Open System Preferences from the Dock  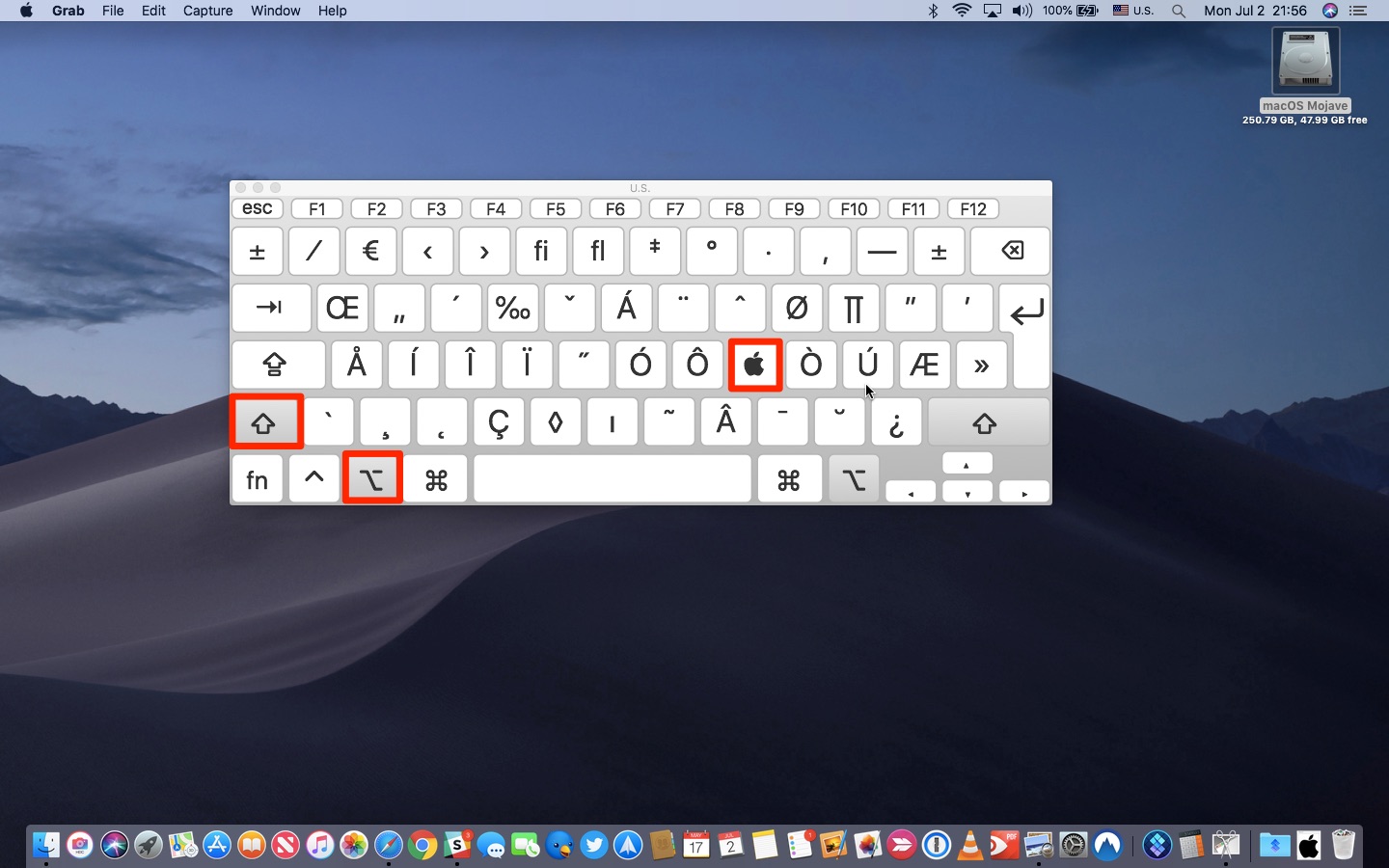[1074, 847]
